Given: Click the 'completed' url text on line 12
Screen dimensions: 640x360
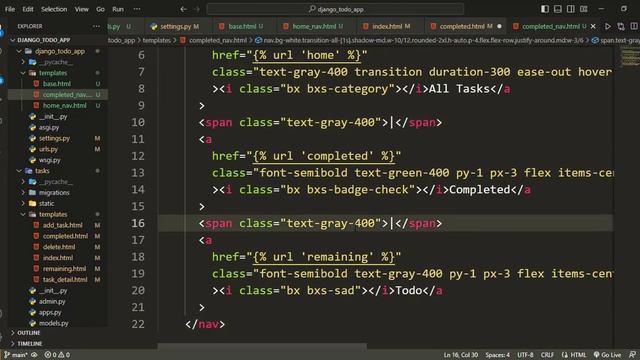Looking at the screenshot, I should [337, 156].
